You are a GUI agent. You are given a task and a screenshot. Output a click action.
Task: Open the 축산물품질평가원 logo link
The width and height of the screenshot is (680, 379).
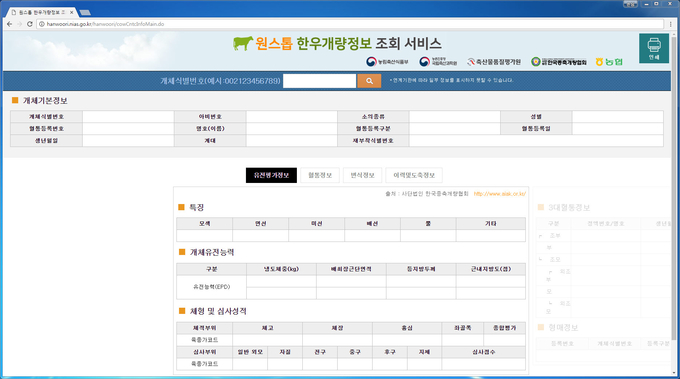(494, 62)
